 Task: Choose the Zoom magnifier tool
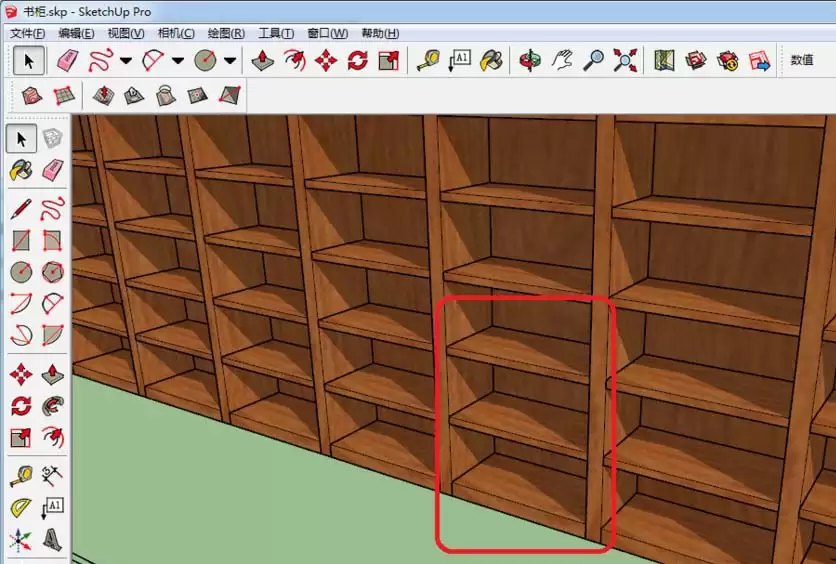click(593, 60)
